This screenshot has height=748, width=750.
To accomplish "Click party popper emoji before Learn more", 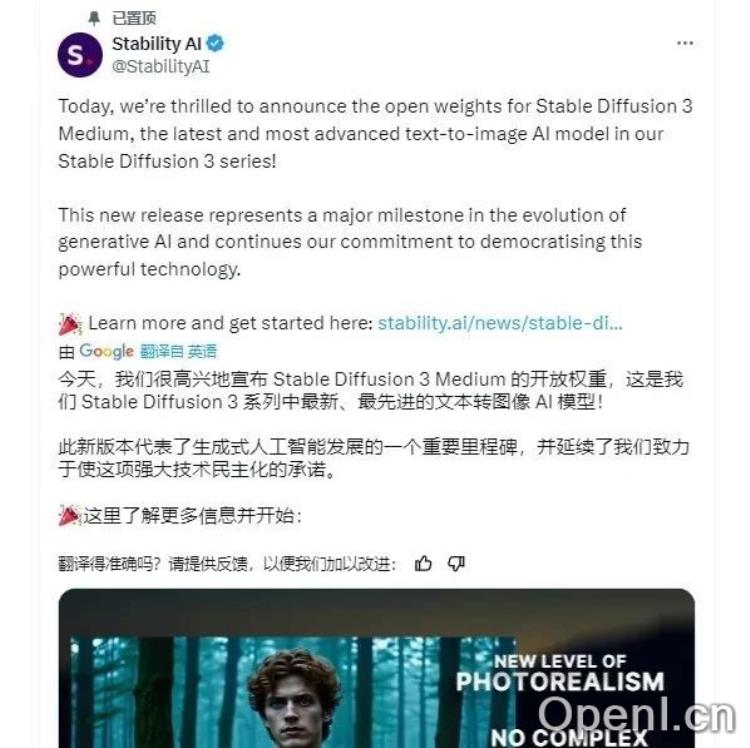I will pyautogui.click(x=70, y=324).
